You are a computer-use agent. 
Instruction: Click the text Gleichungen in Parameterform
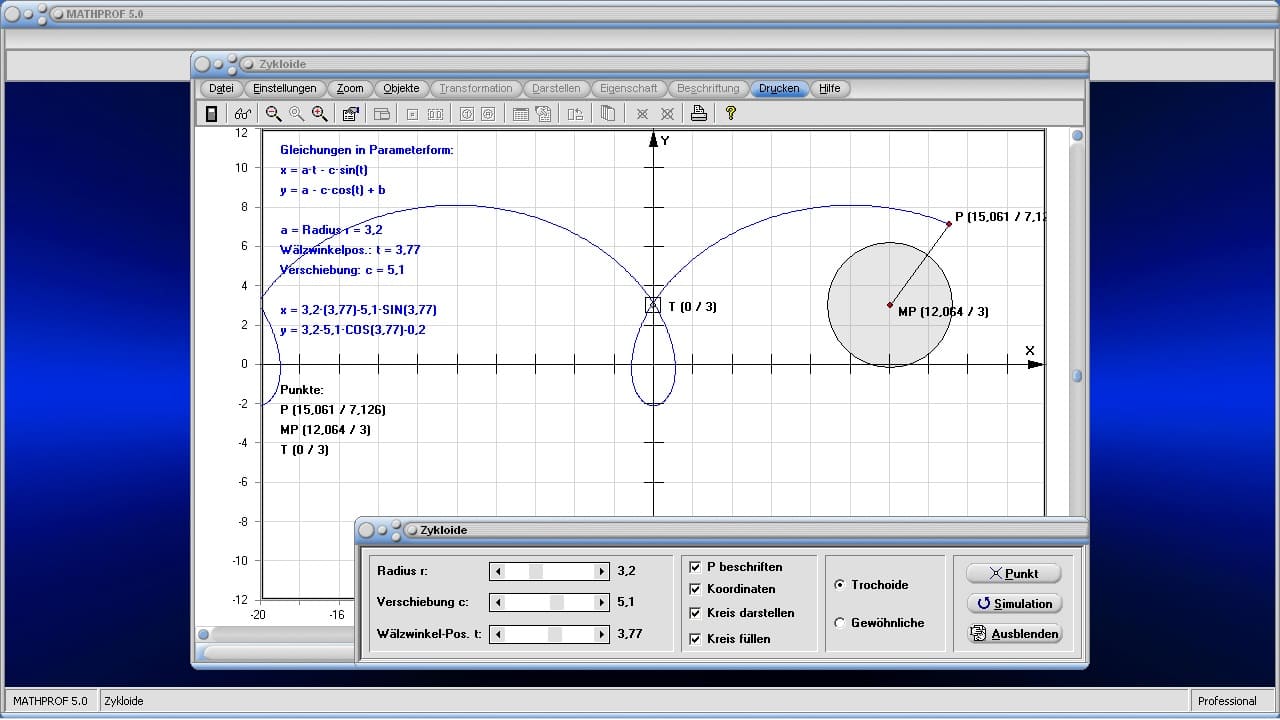click(x=367, y=150)
